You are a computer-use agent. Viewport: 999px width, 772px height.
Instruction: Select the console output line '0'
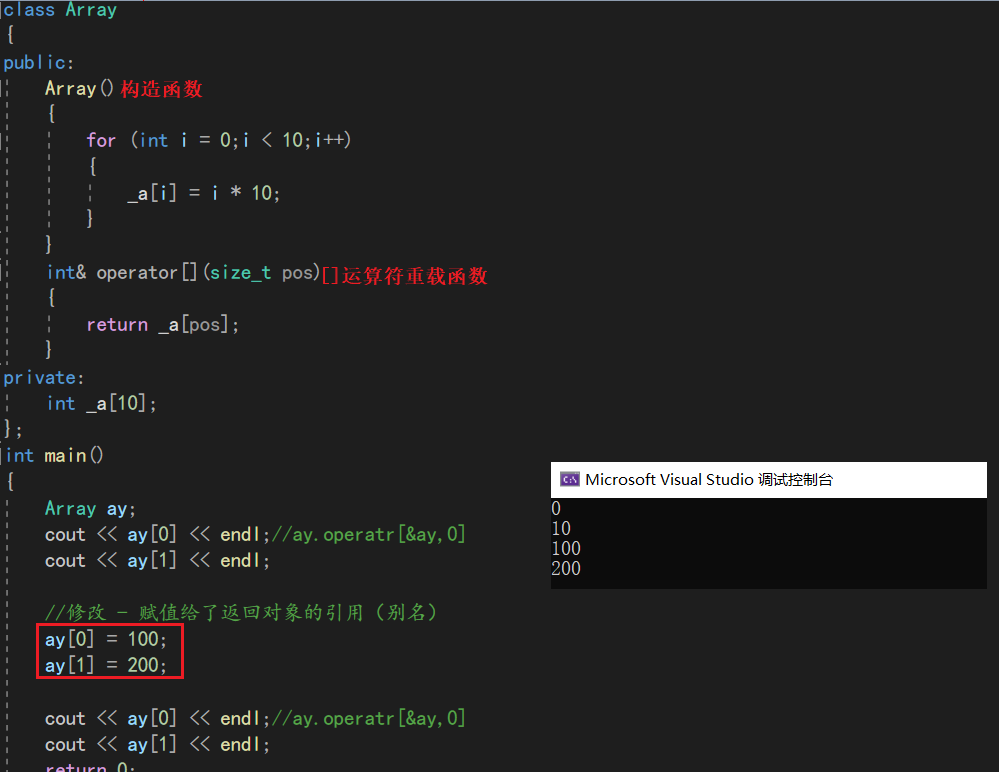pos(556,508)
